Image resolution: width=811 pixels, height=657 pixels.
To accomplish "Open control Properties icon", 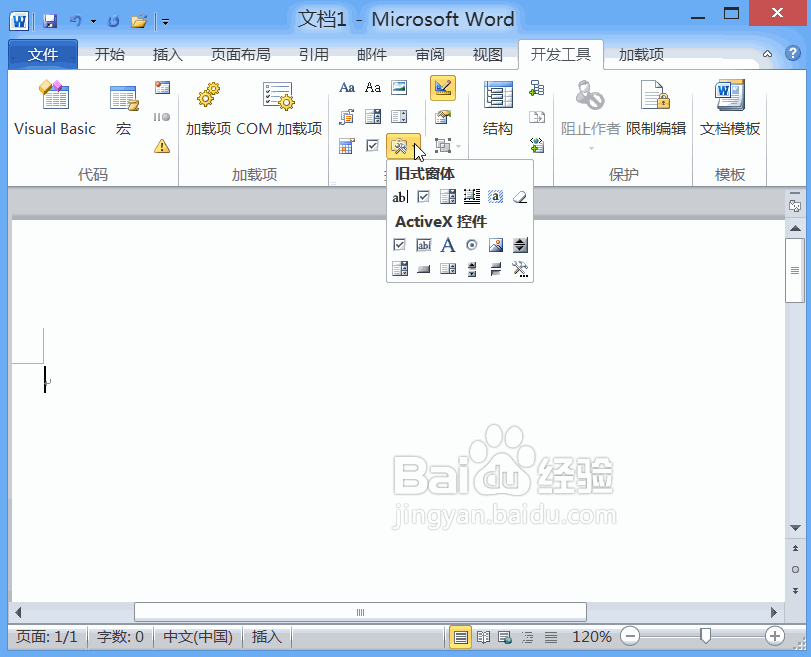I will coord(443,117).
